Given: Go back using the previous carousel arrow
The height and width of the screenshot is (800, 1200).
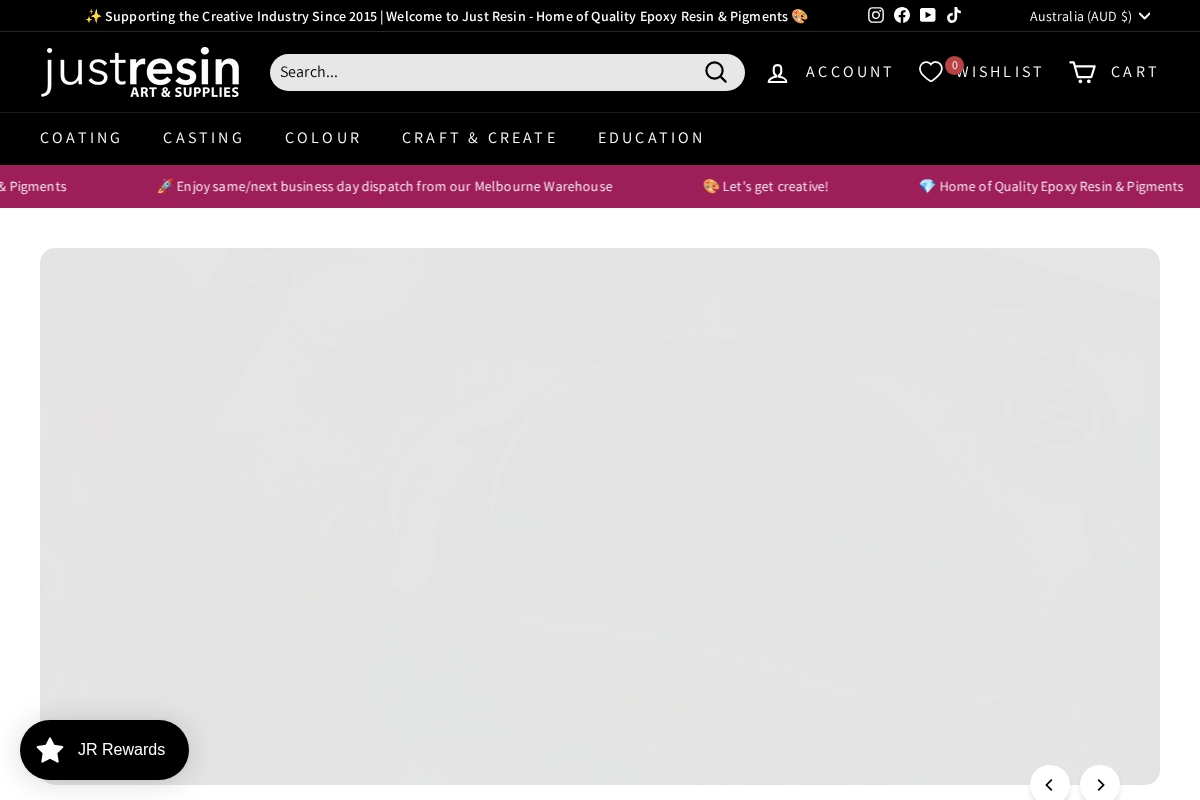Looking at the screenshot, I should (1050, 785).
